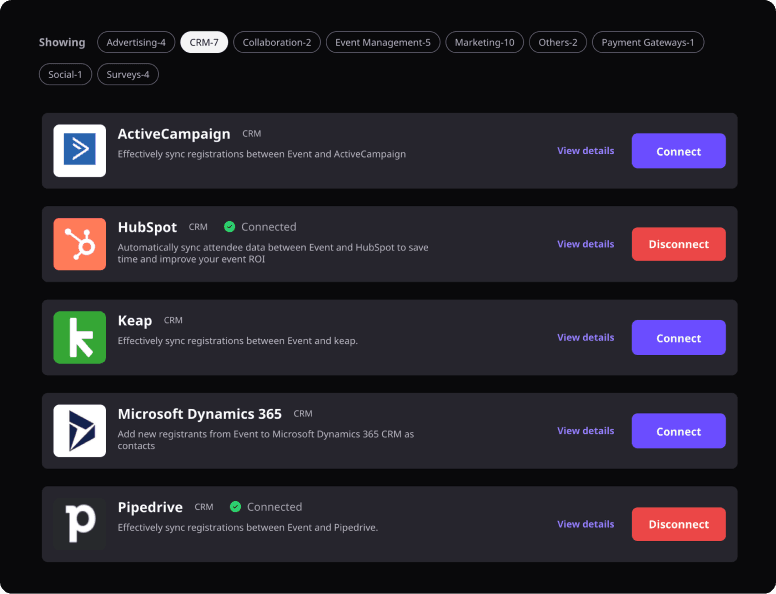Connect Microsoft Dynamics 365
Viewport: 776px width, 594px height.
[679, 431]
